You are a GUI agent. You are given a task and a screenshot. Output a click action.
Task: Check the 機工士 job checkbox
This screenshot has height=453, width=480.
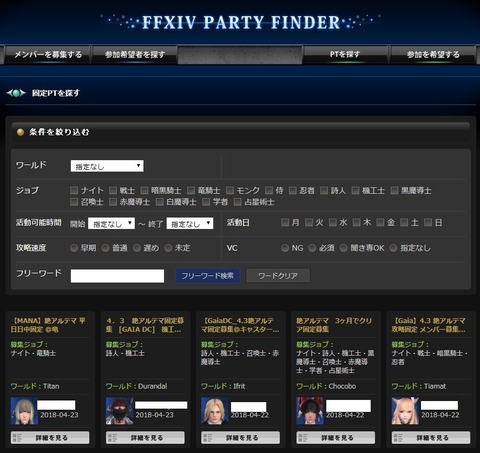pos(355,190)
